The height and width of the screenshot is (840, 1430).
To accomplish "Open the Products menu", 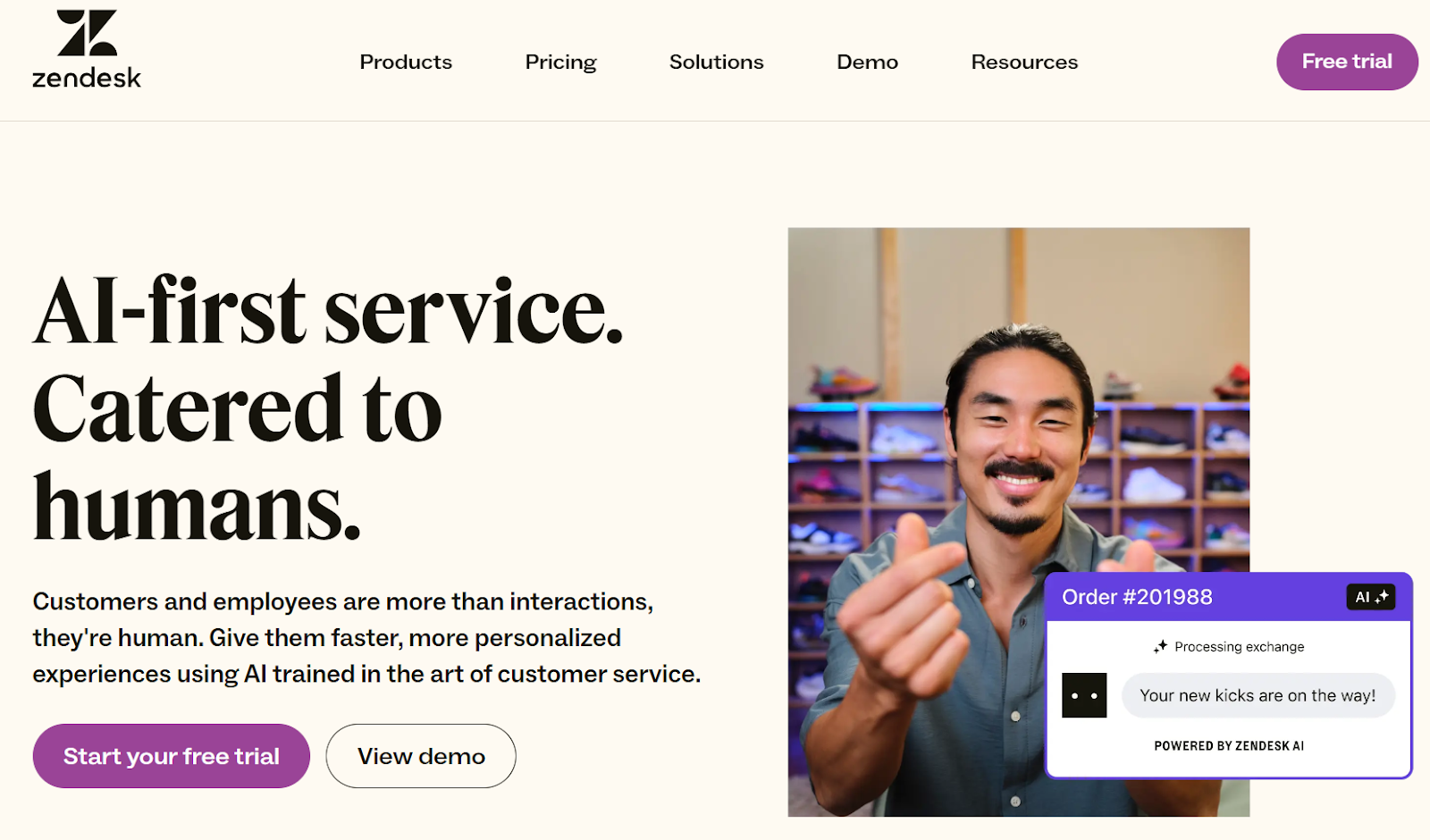I will pos(406,63).
